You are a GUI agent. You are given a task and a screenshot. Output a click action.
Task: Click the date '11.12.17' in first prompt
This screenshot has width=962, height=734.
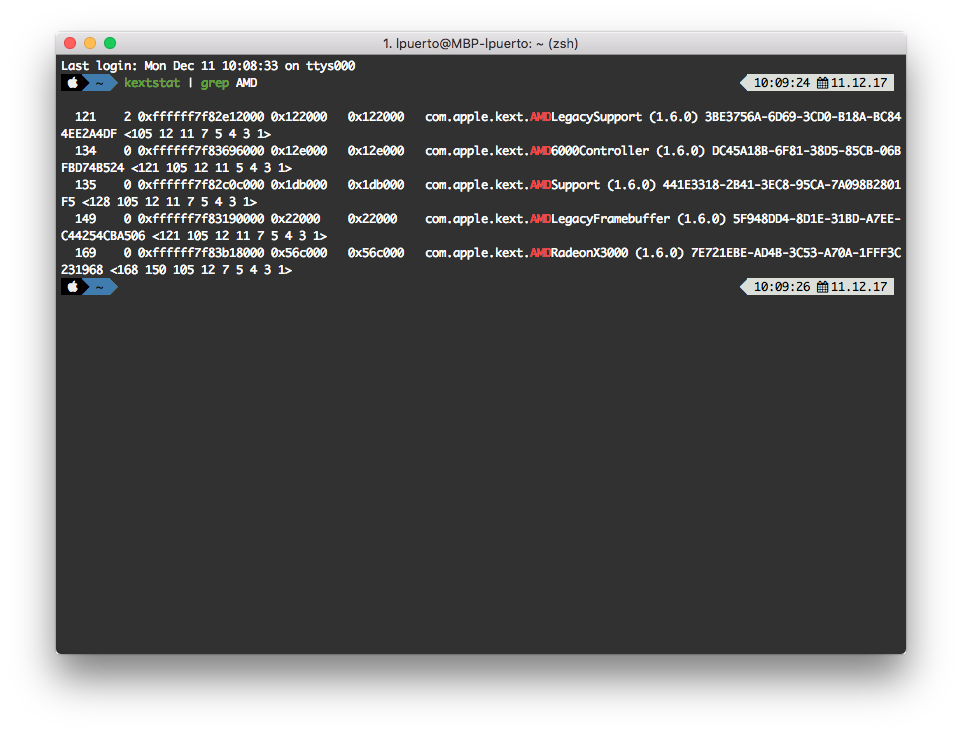859,83
